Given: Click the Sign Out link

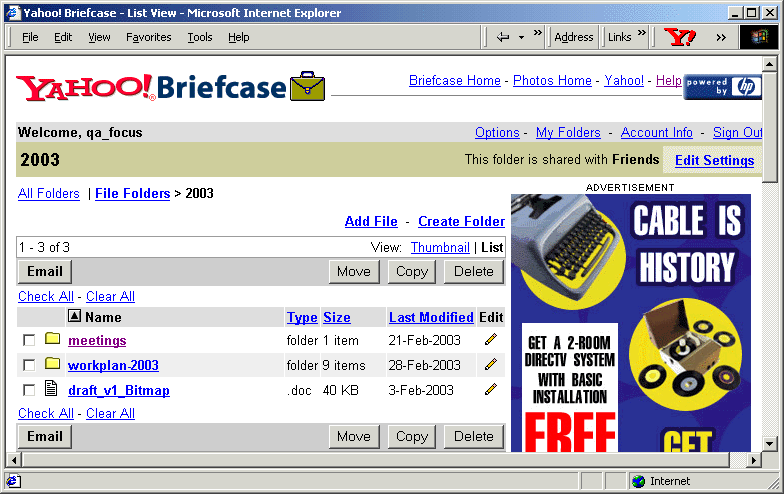Looking at the screenshot, I should 738,132.
